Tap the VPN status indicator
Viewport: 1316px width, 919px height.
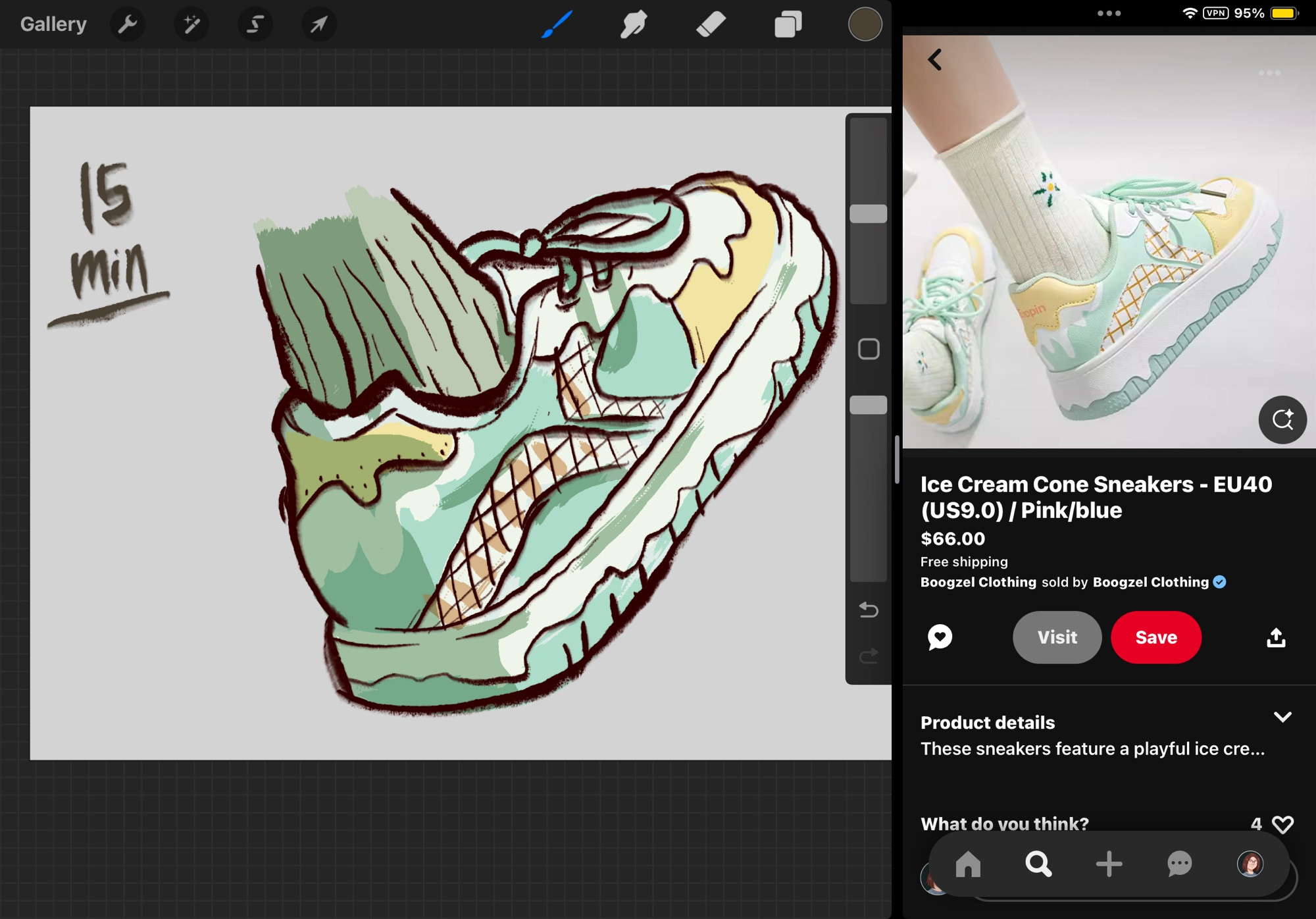(1215, 13)
